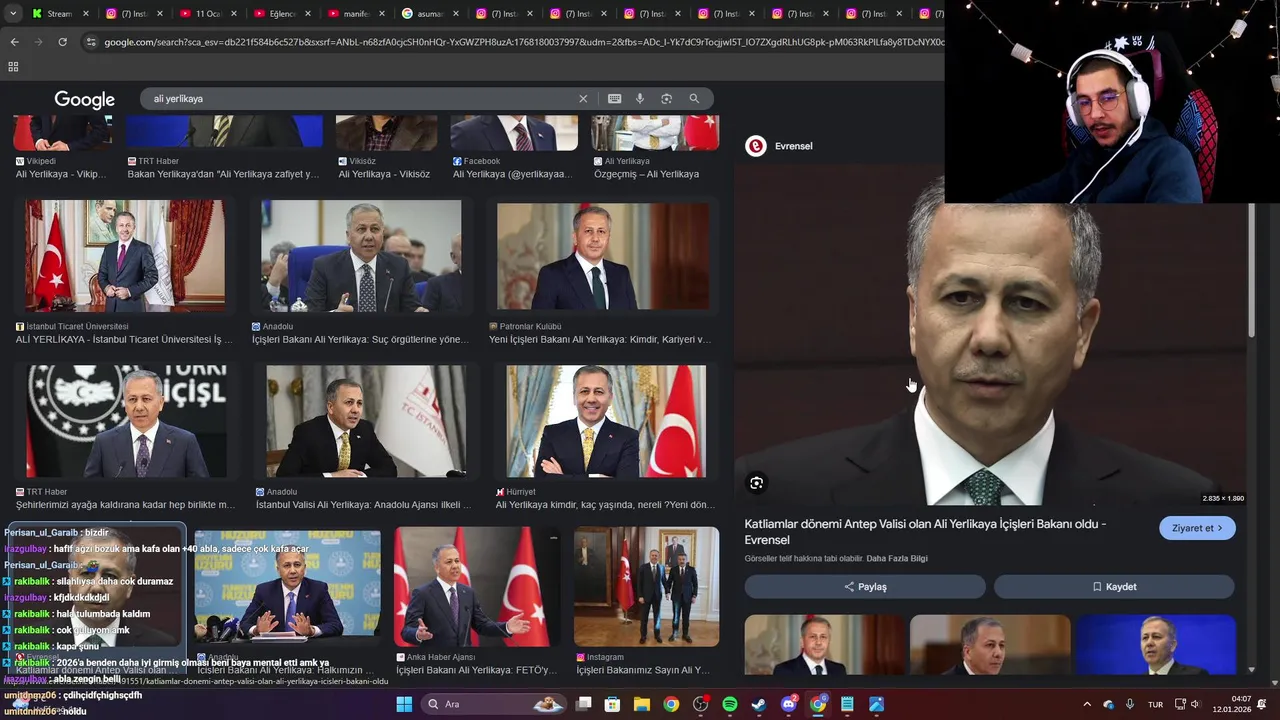Close the Stream tab
This screenshot has width=1280, height=720.
[x=86, y=14]
